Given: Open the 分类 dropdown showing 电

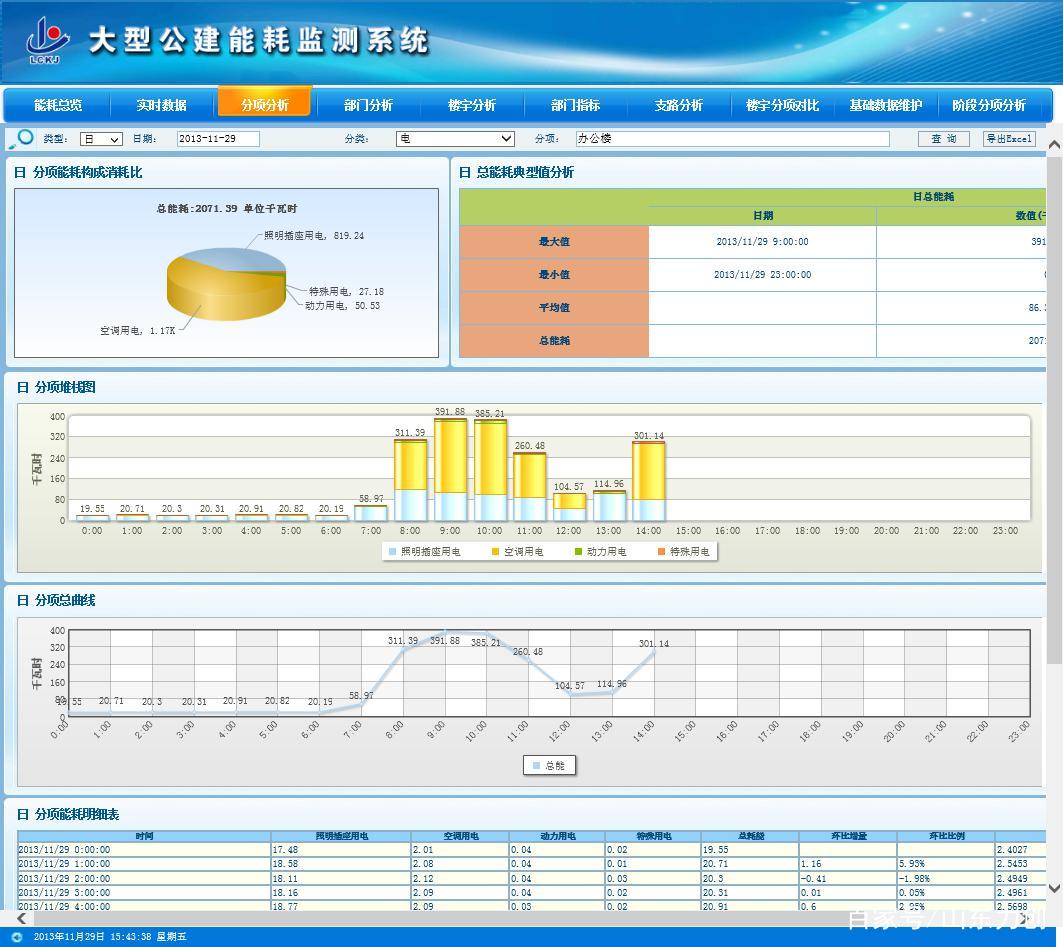Looking at the screenshot, I should (455, 139).
